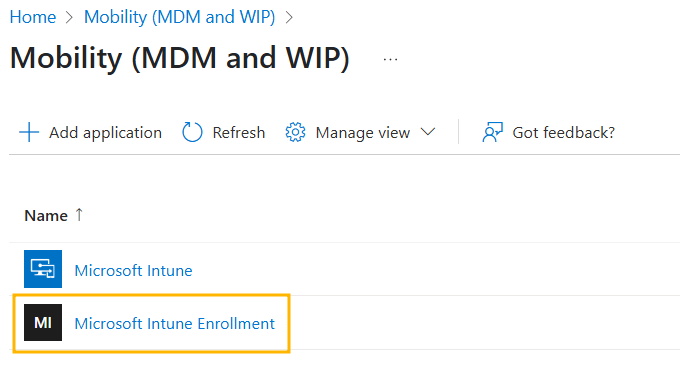Open the ellipsis menu beside page title

pos(390,59)
